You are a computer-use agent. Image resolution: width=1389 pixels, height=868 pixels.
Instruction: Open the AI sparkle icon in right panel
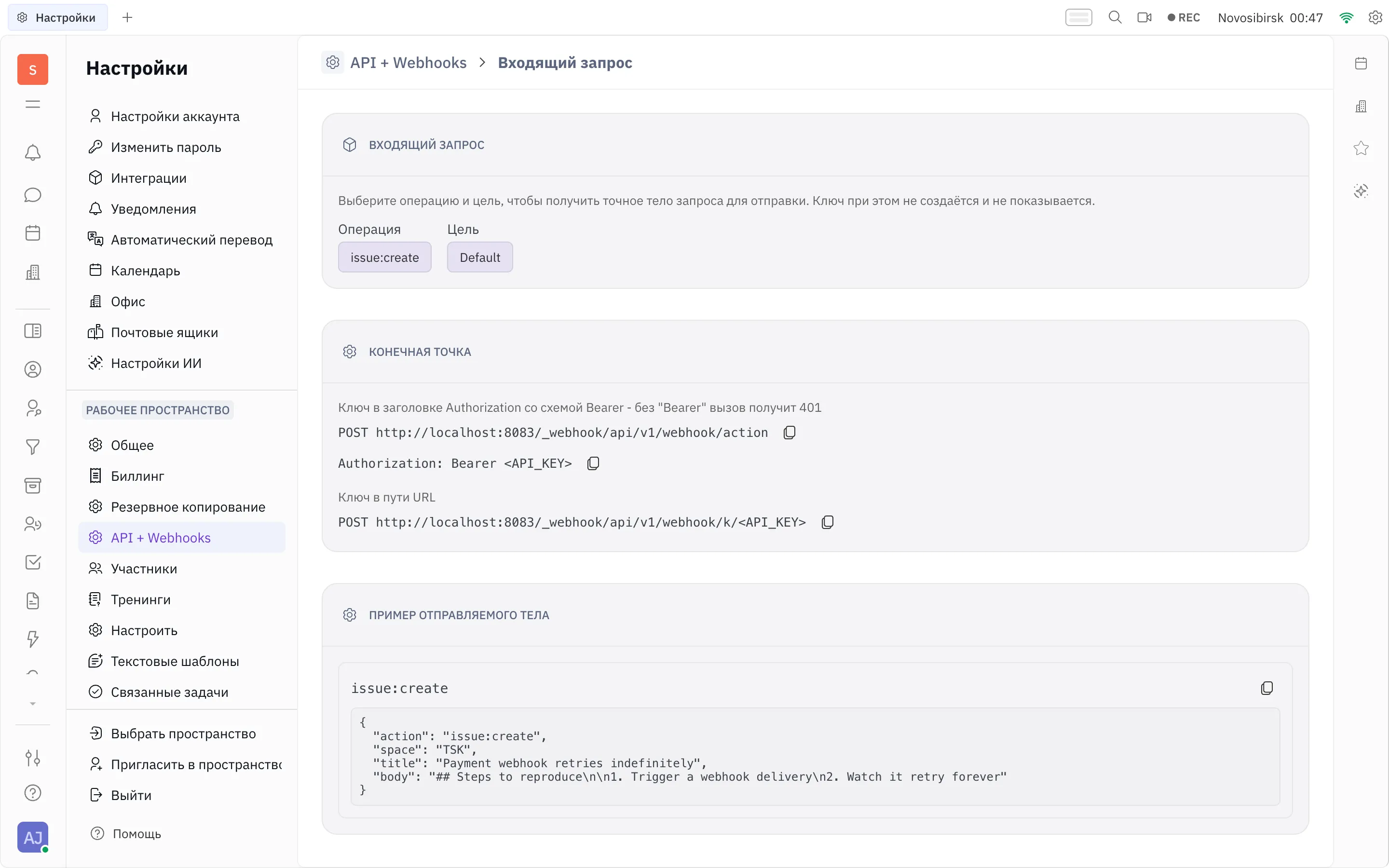[1361, 190]
